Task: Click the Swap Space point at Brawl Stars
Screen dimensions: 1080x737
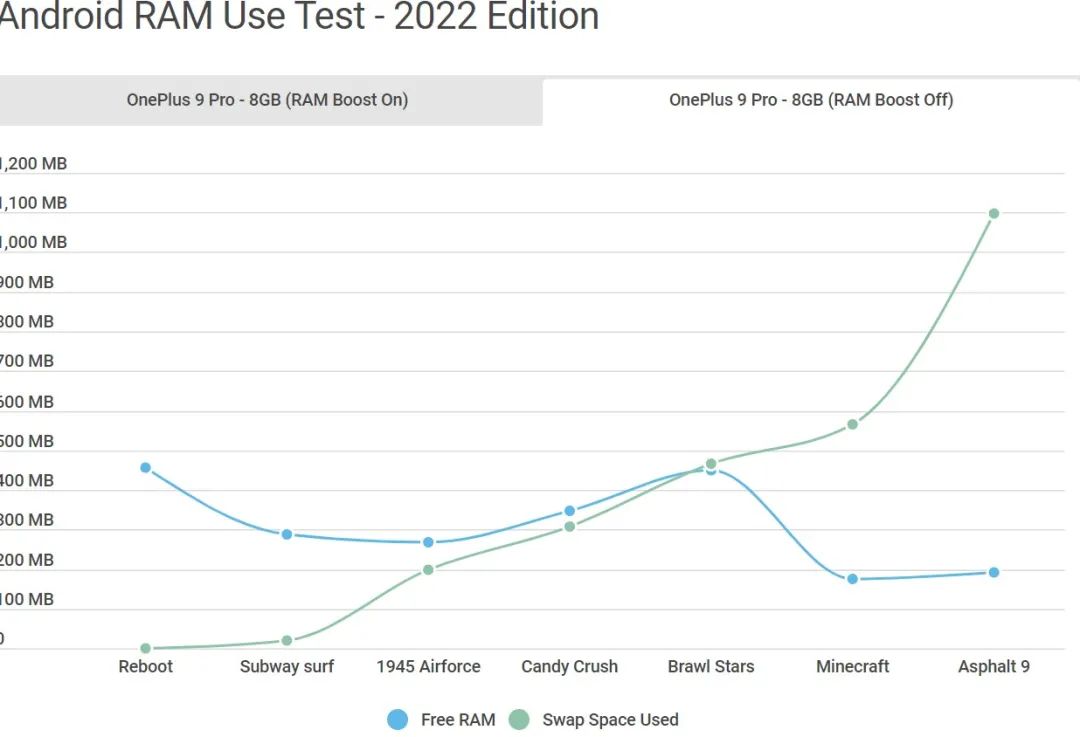Action: 711,464
